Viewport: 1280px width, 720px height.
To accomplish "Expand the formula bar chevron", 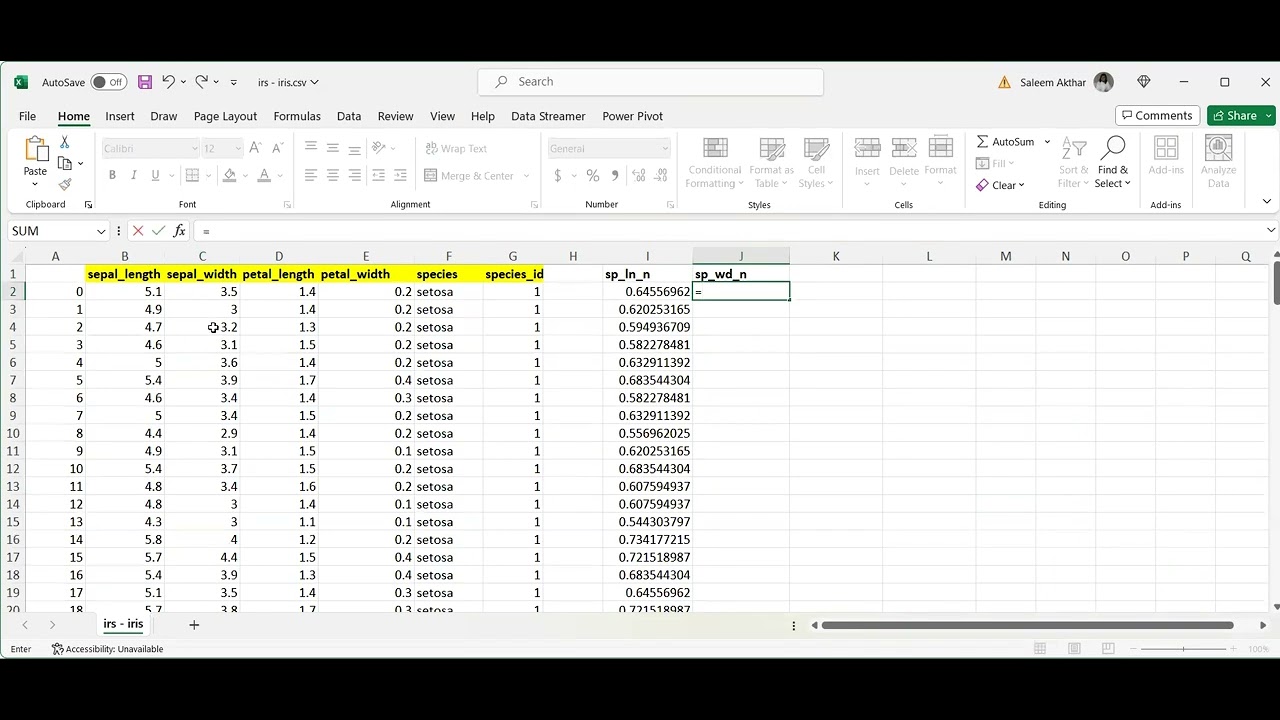I will click(1270, 231).
